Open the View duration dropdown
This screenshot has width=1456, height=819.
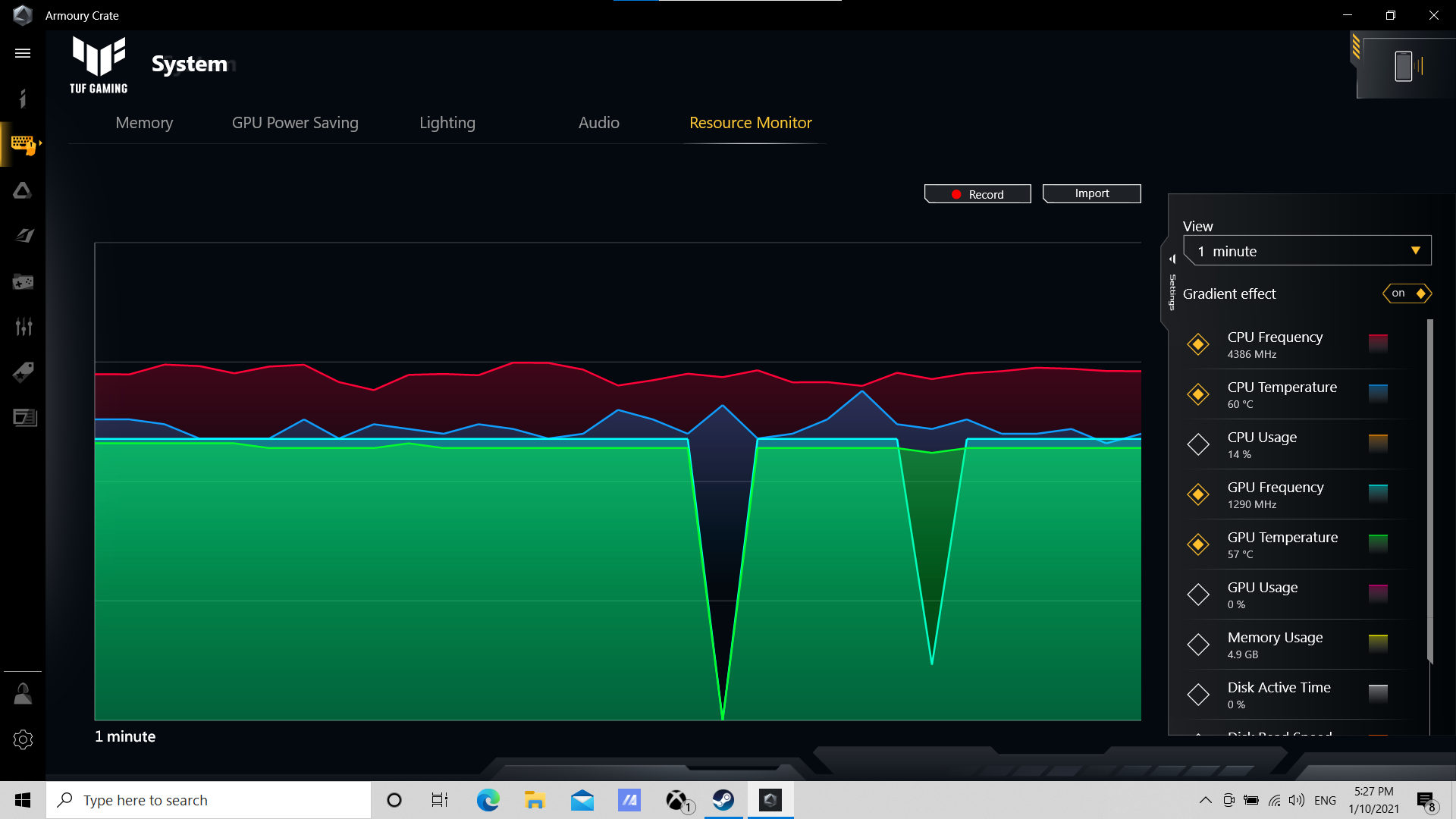1307,251
